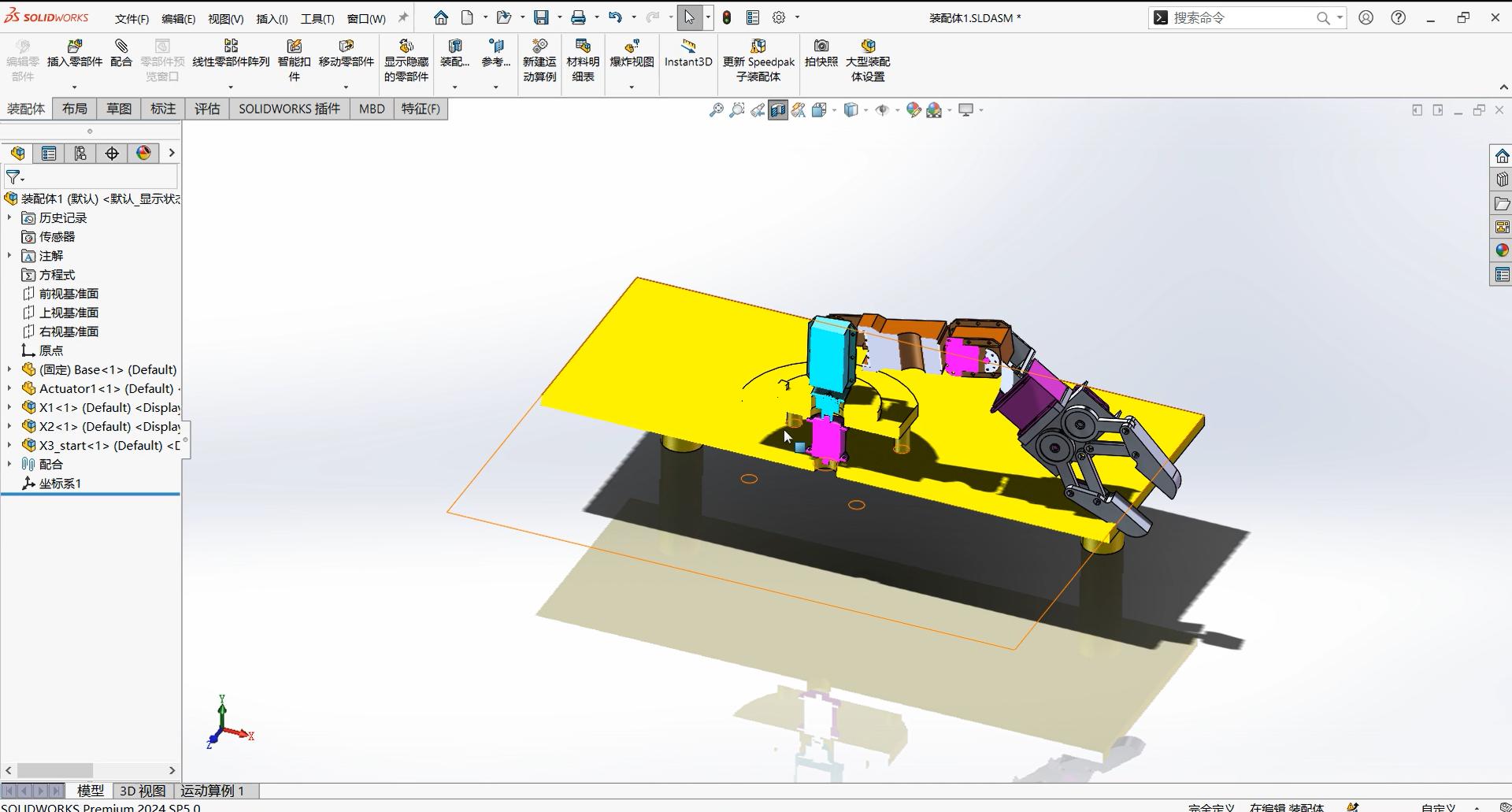Open the ConfigurationManager tab in feature panel
Image resolution: width=1512 pixels, height=812 pixels.
(80, 154)
